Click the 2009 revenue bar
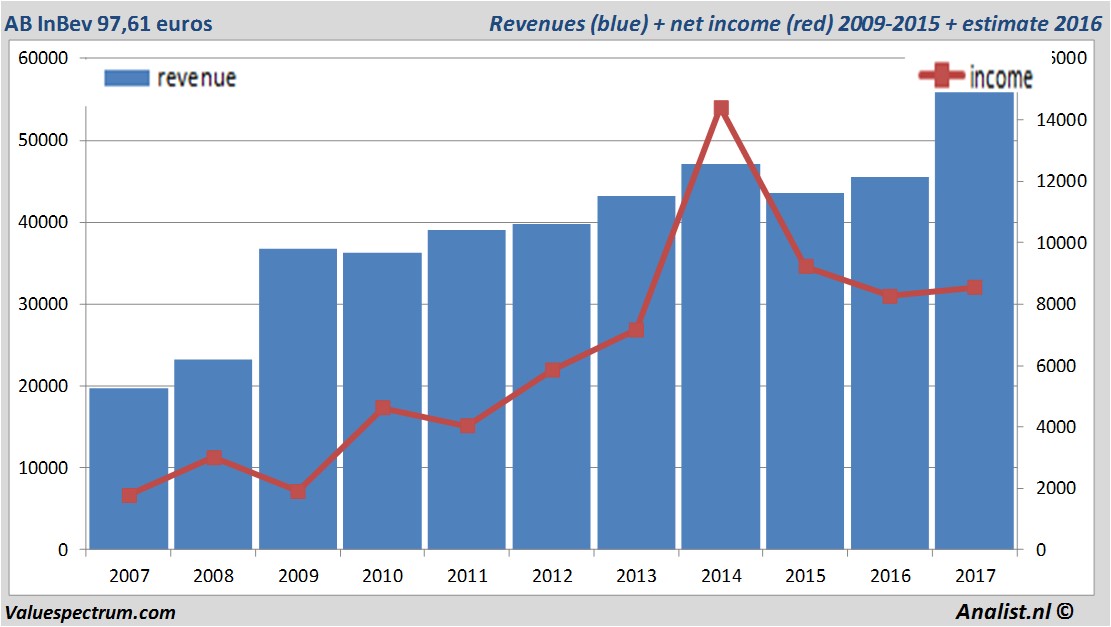 pos(298,399)
